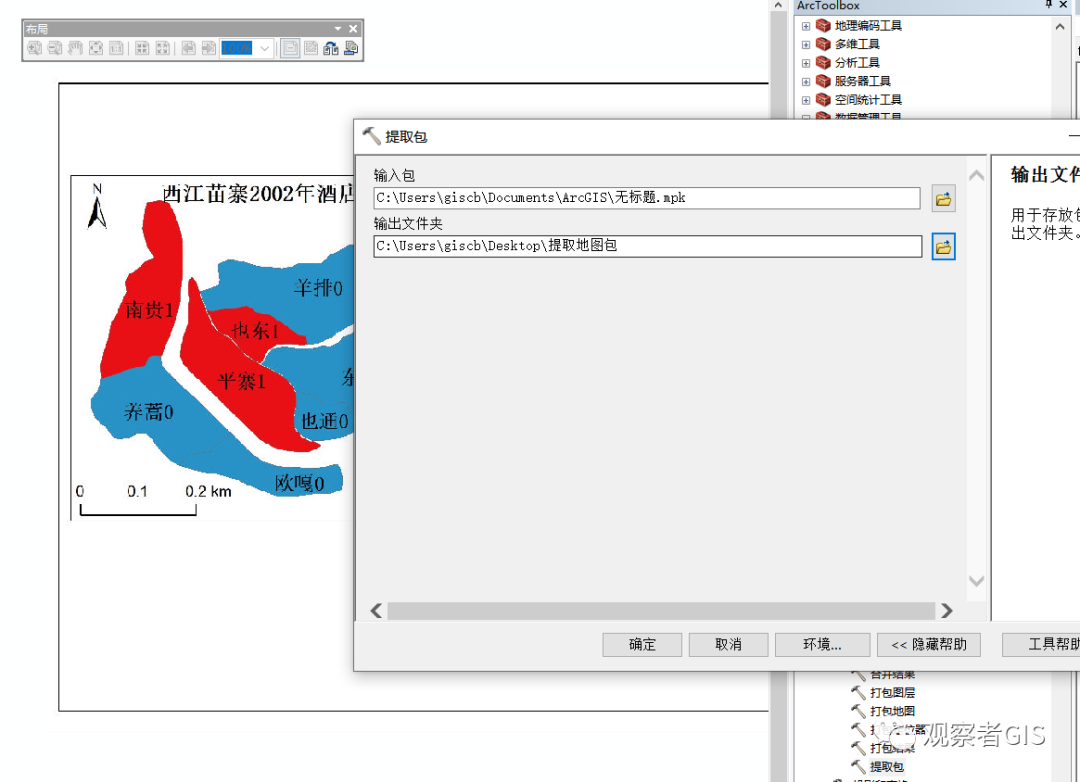1080x782 pixels.
Task: Click the Zoom to 100% (1:1) icon
Action: [116, 48]
